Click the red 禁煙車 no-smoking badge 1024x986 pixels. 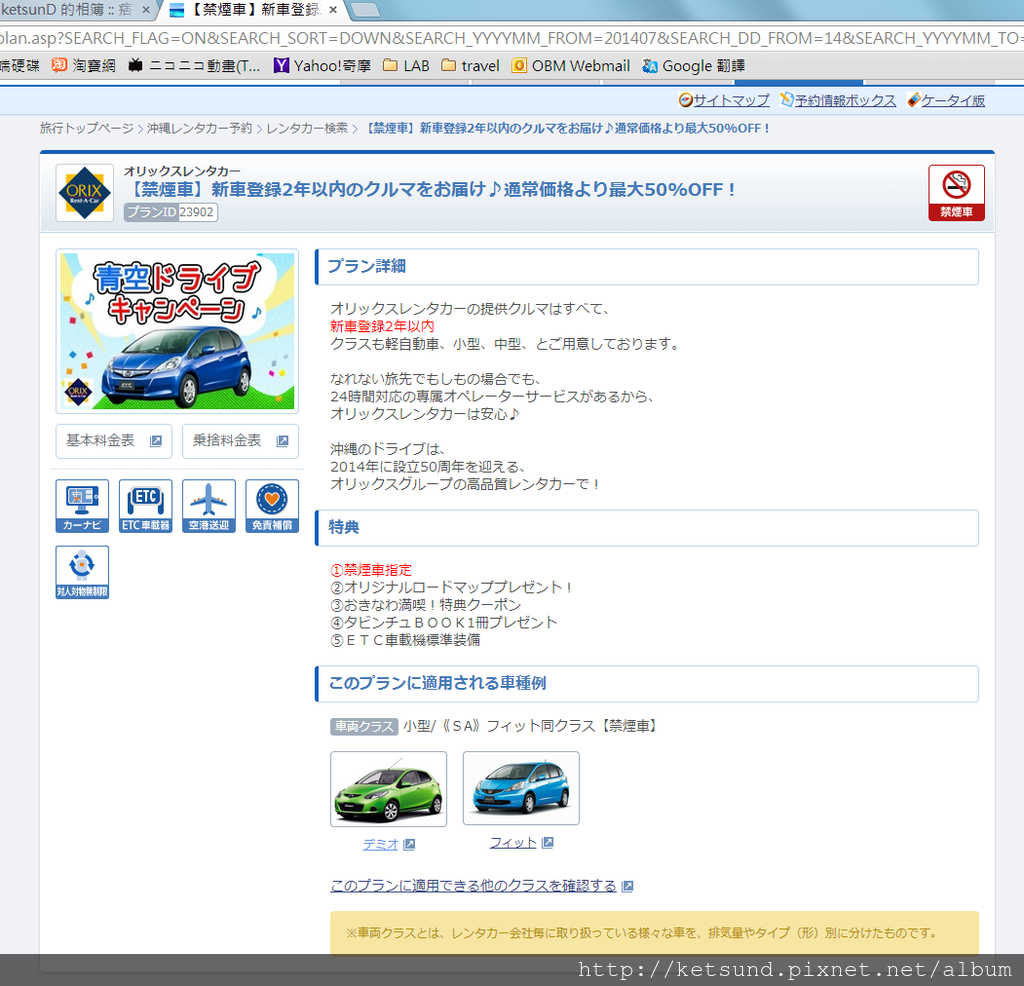[955, 192]
